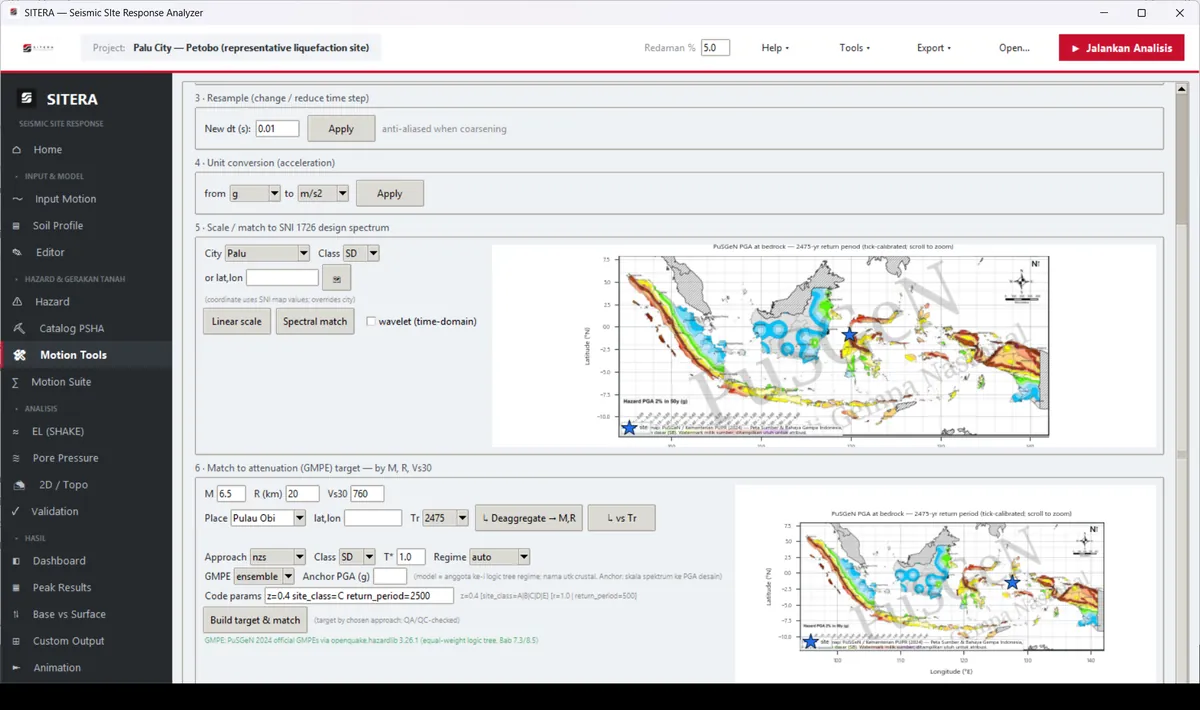1200x710 pixels.
Task: Click the lat,lon input in section 6
Action: coord(373,518)
